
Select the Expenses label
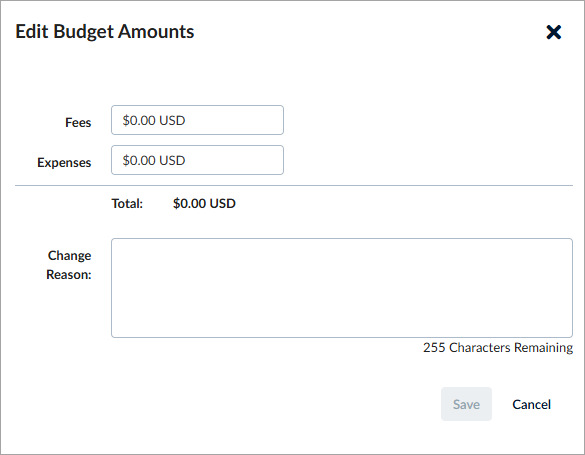pyautogui.click(x=64, y=163)
